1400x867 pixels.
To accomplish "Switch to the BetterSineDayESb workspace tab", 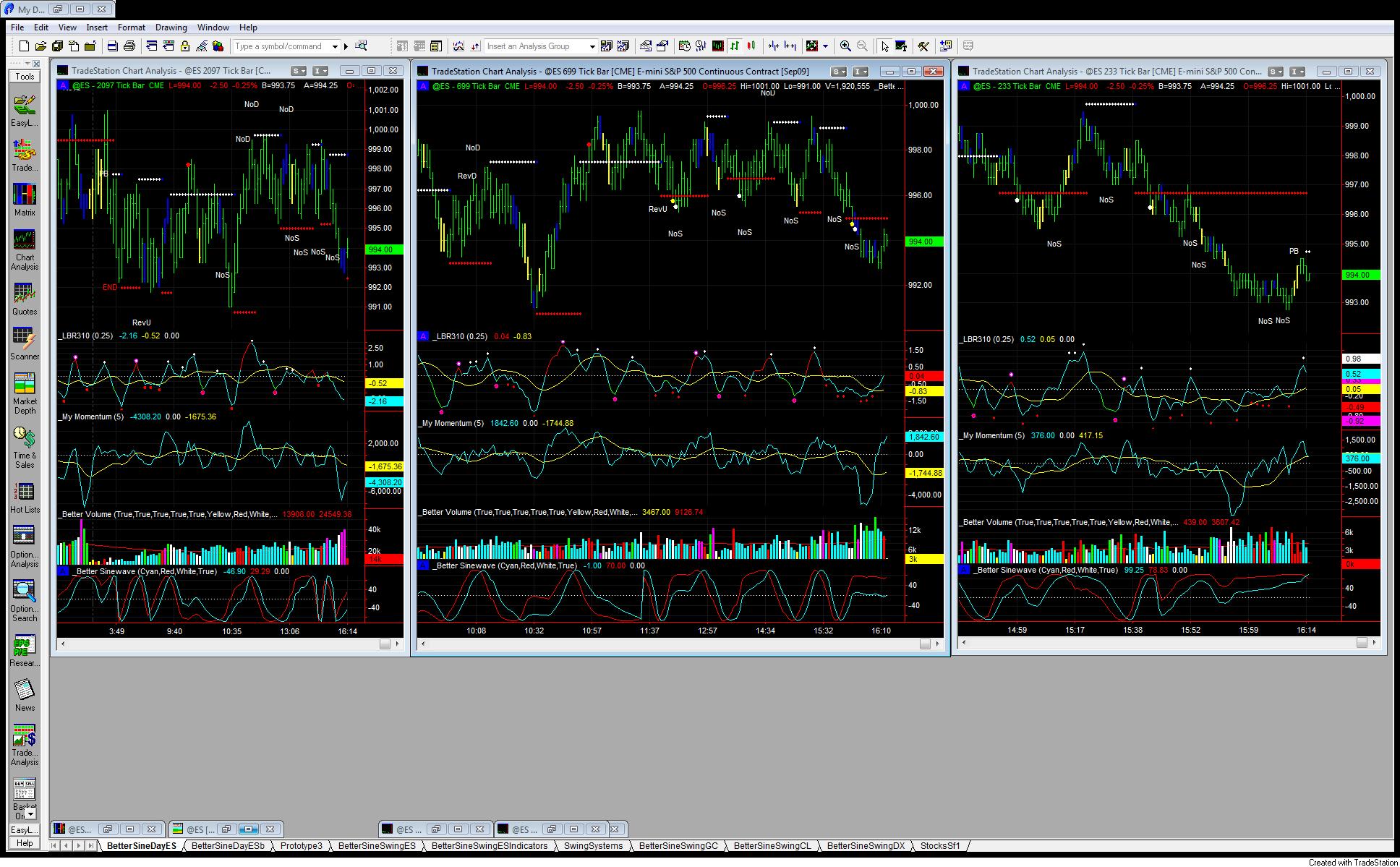I will 229,845.
